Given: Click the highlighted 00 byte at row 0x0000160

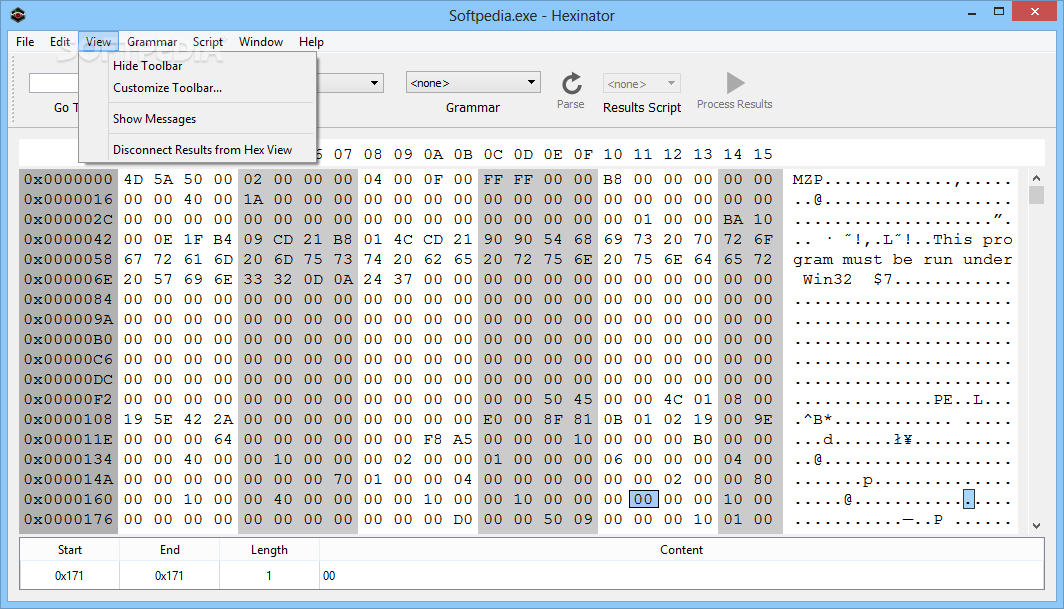Looking at the screenshot, I should (643, 499).
